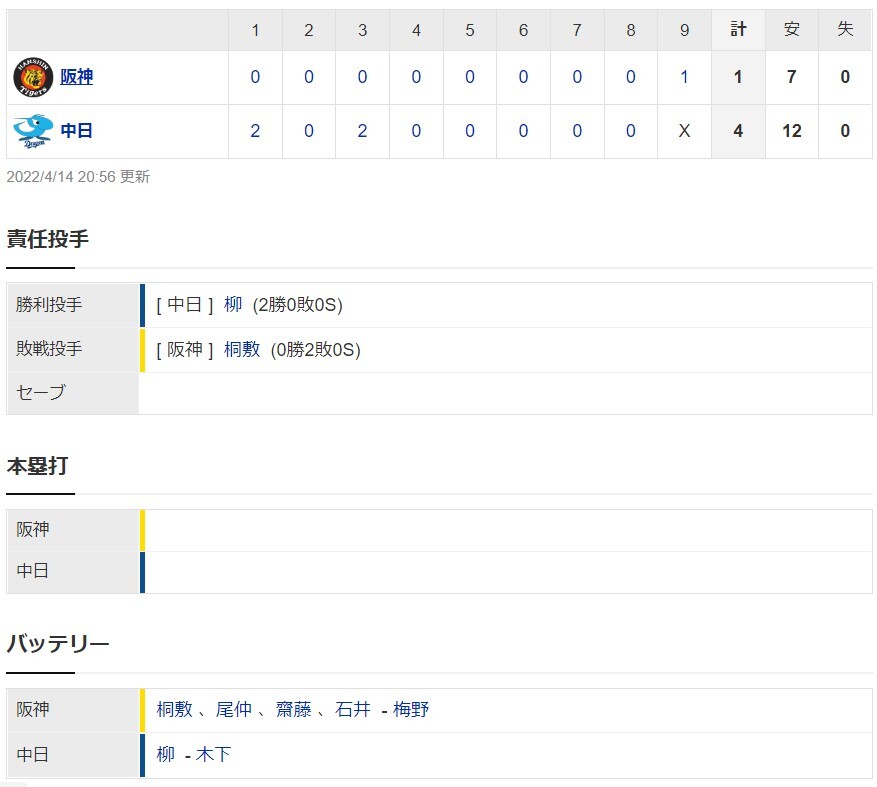Click Chunichi's 3rd inning score of 2
This screenshot has width=877, height=787.
coord(362,131)
